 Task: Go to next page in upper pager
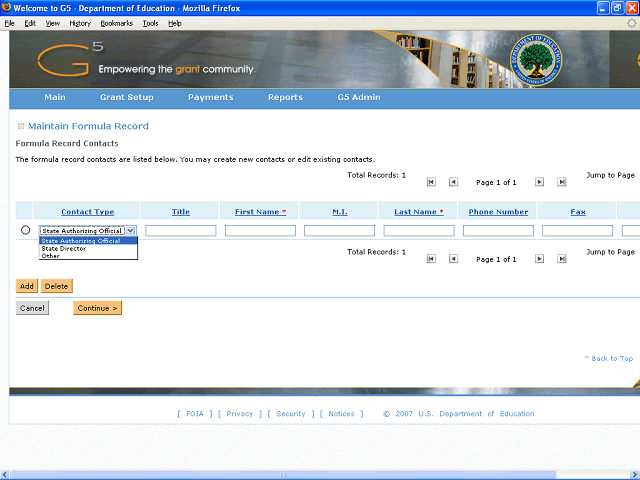(539, 182)
